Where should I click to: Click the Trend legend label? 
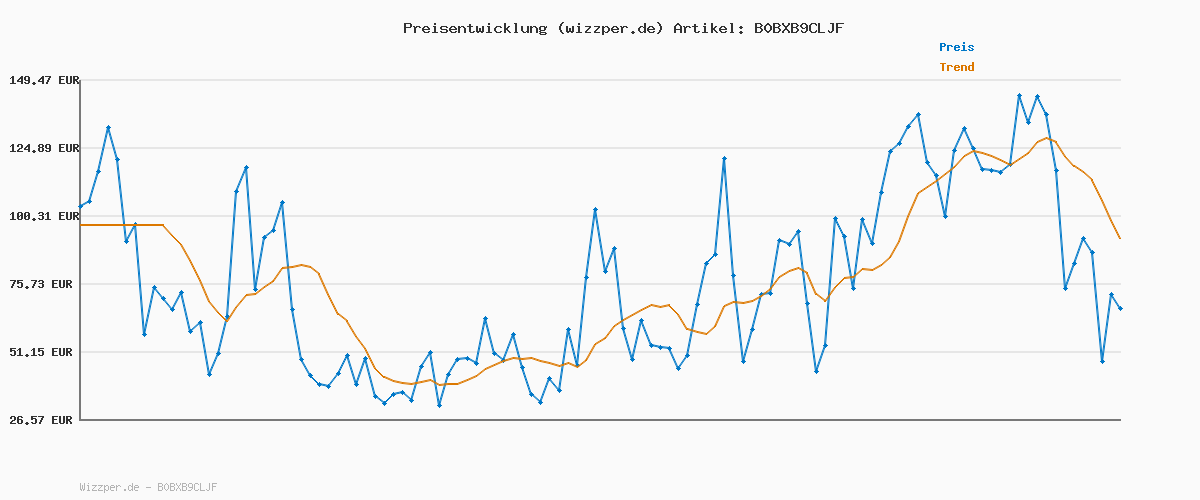tap(956, 67)
